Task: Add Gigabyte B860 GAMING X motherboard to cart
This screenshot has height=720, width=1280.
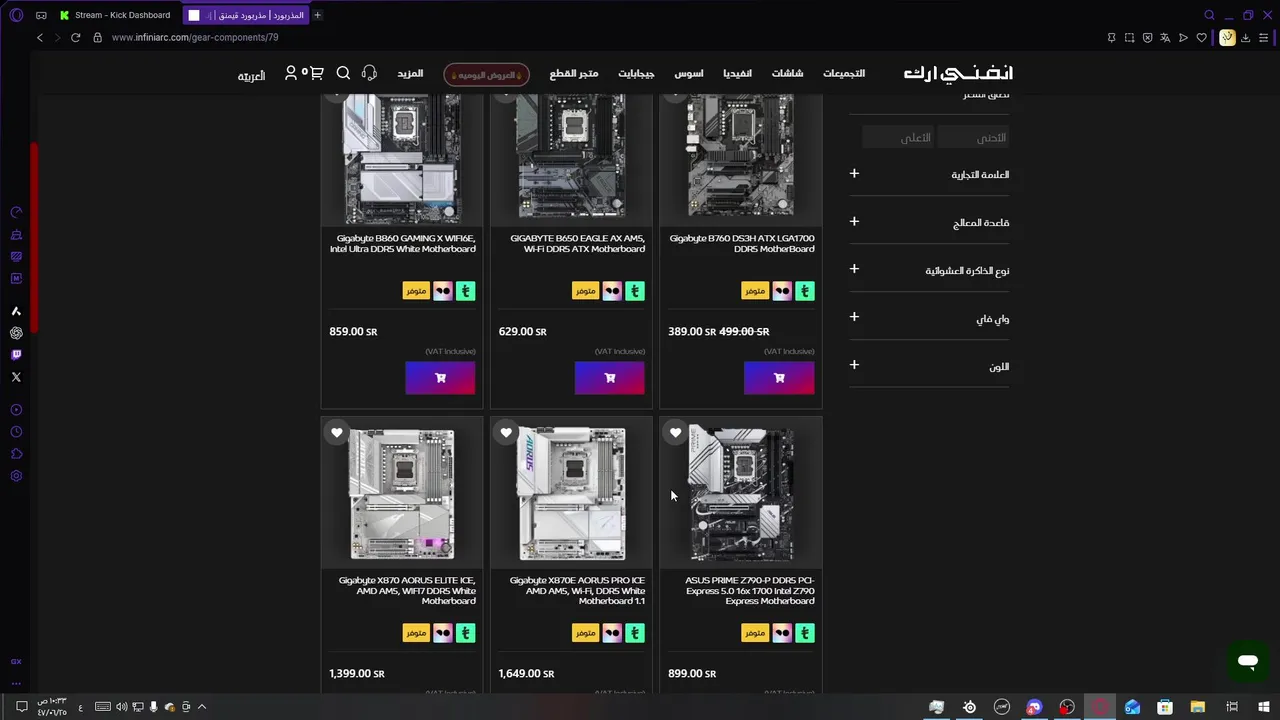Action: (440, 378)
